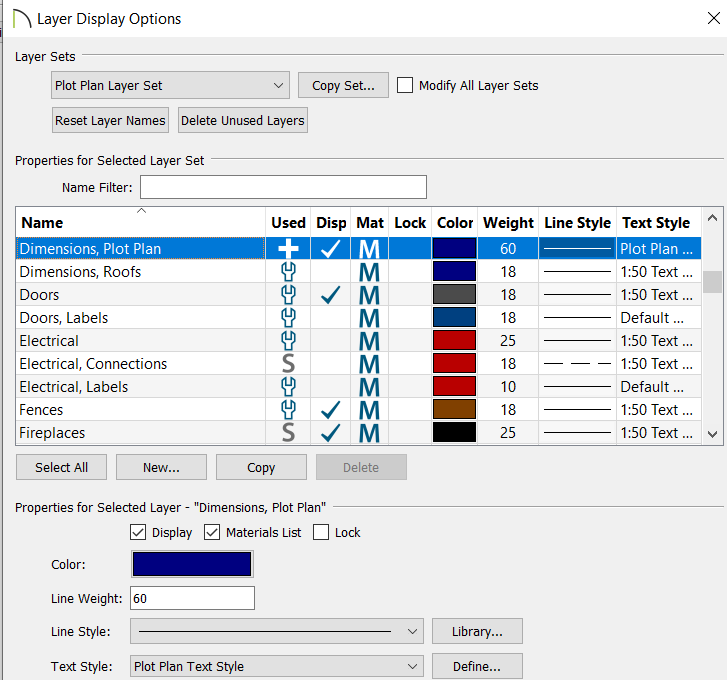Click the M materials icon for Electrical row
Image resolution: width=727 pixels, height=680 pixels.
pyautogui.click(x=369, y=341)
